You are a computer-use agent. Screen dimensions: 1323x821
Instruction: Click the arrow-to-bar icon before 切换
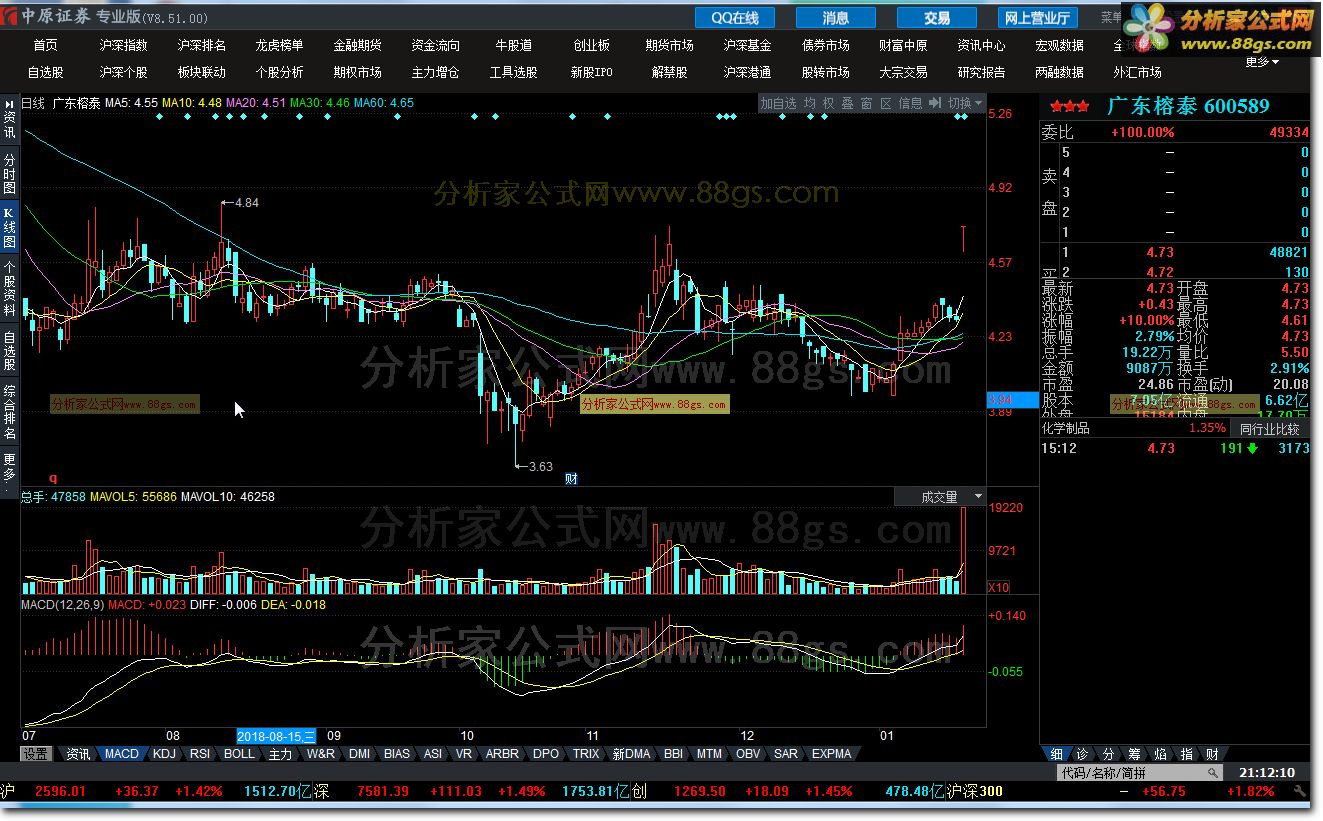point(935,103)
